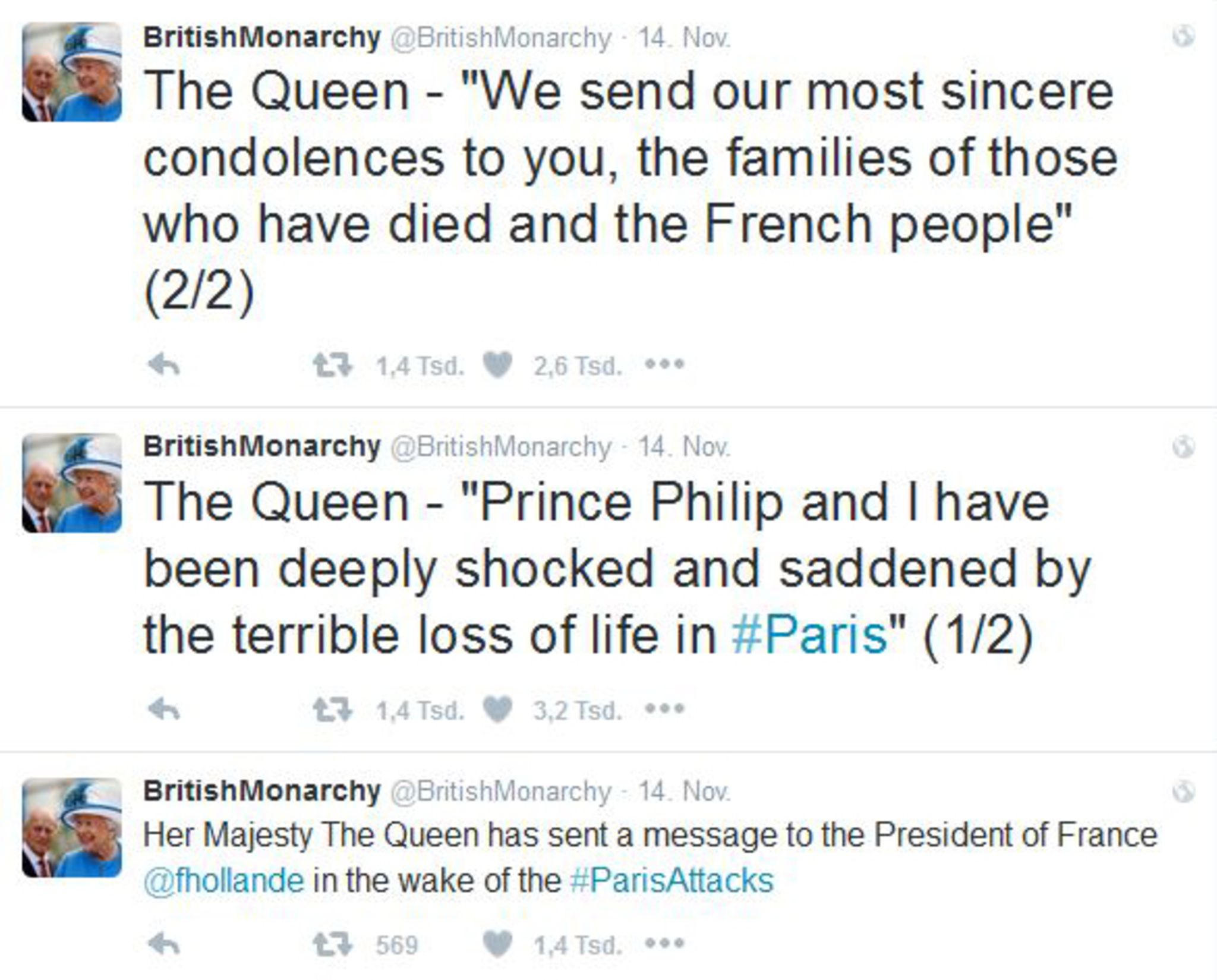Open more options on the (2/2) tweet
The width and height of the screenshot is (1217, 980).
coord(665,364)
